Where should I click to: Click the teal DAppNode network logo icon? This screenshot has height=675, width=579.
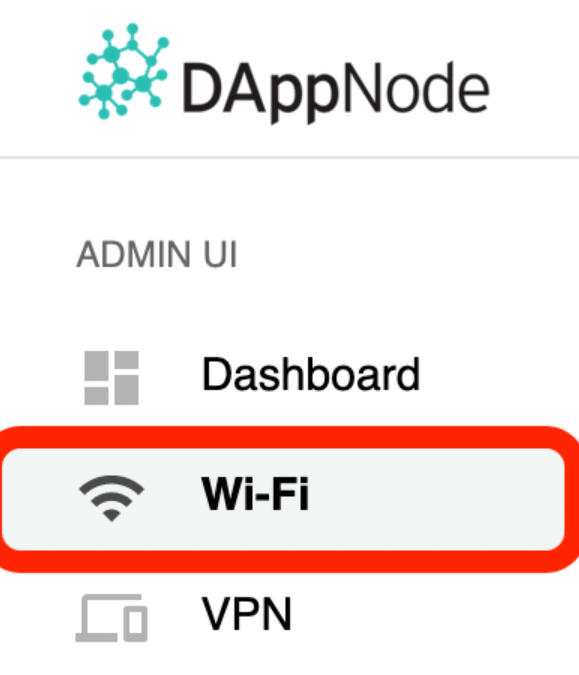pos(124,71)
